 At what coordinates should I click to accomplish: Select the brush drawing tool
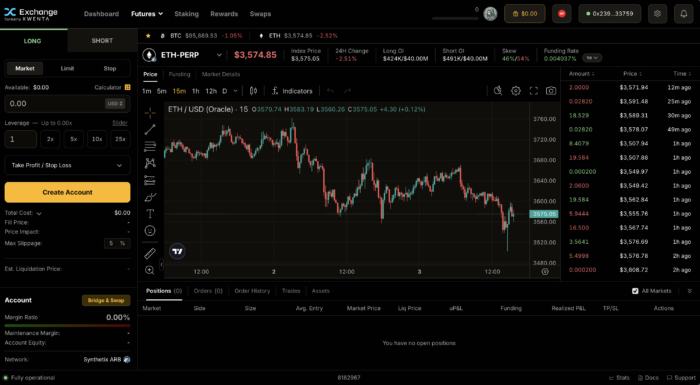point(150,197)
